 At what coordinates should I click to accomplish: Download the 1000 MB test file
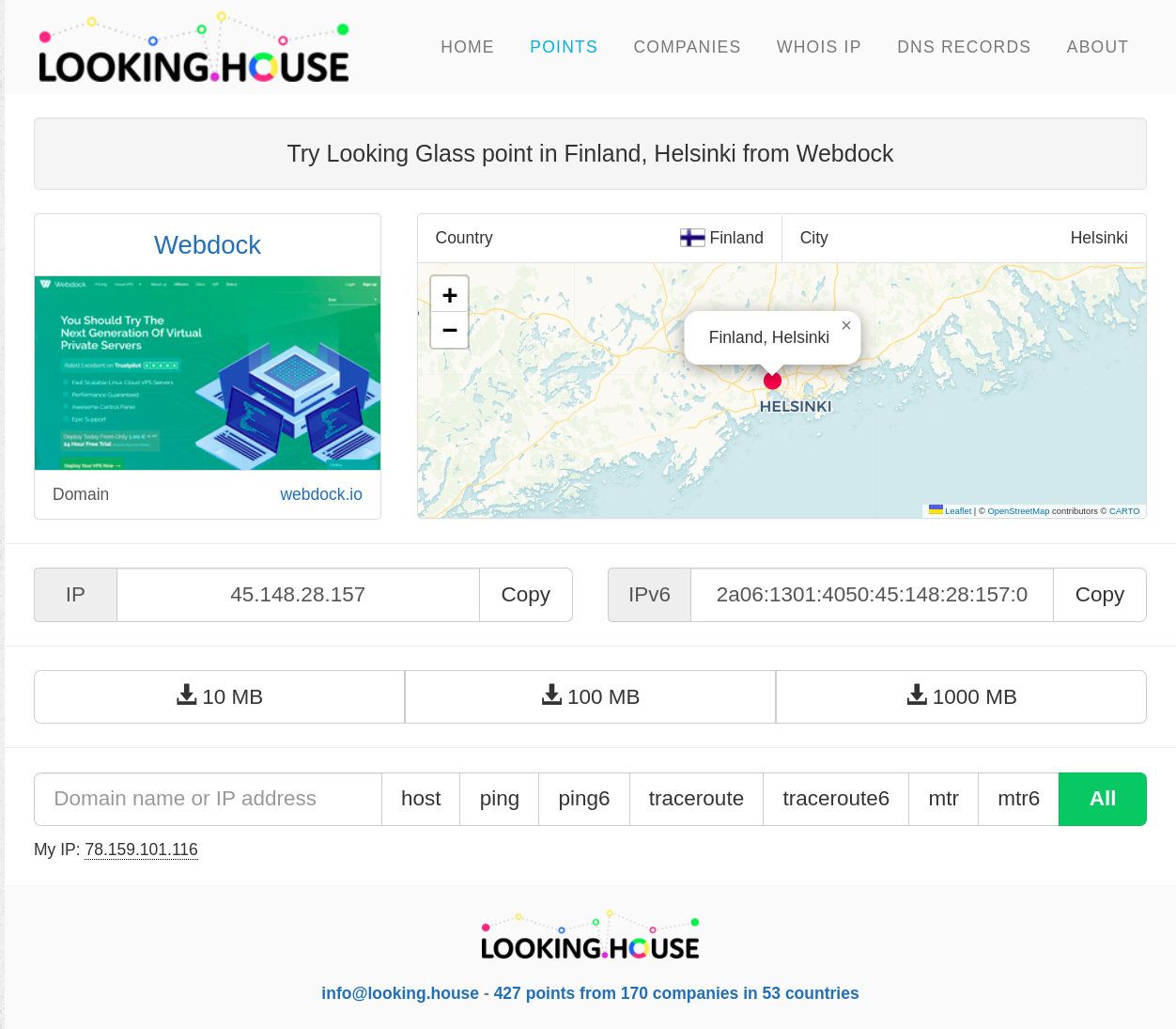[961, 696]
